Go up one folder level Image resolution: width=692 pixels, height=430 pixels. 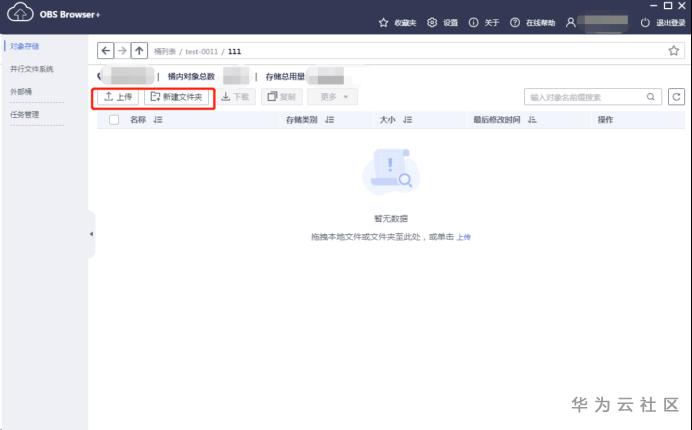click(x=139, y=51)
